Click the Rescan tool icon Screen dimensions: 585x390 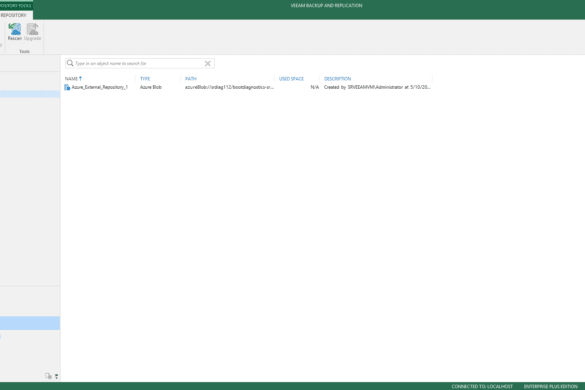15,29
